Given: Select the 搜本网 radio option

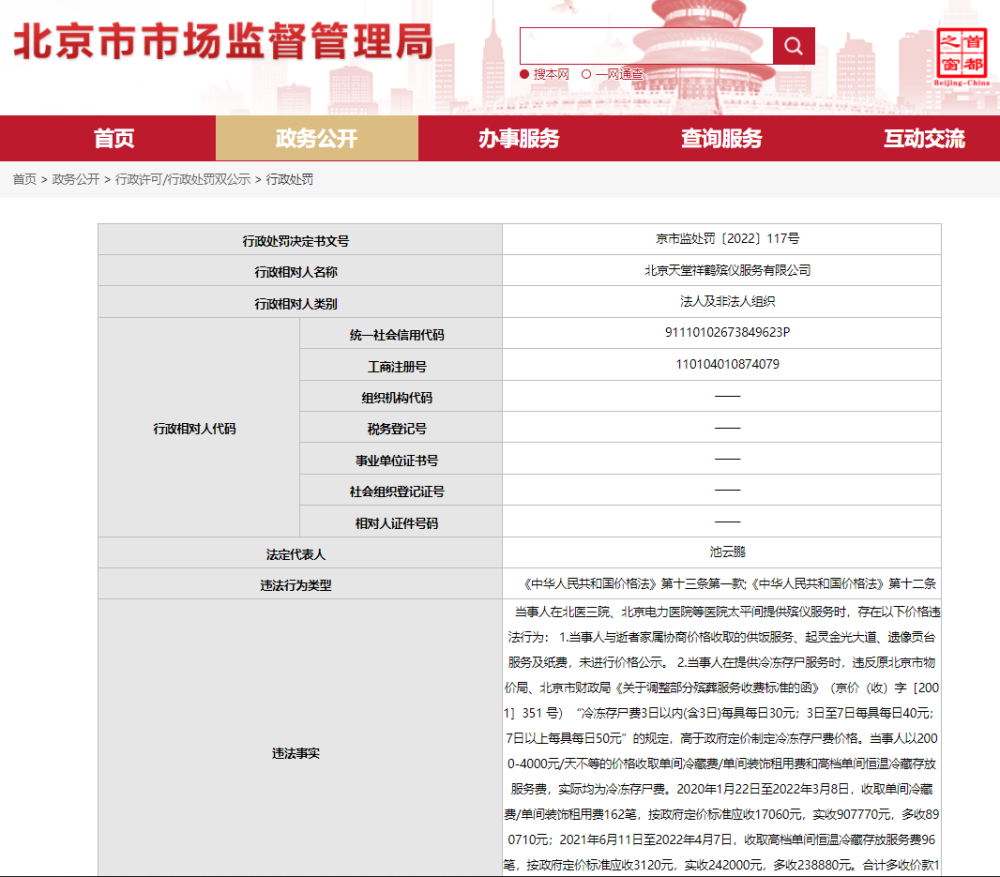Looking at the screenshot, I should pos(544,74).
